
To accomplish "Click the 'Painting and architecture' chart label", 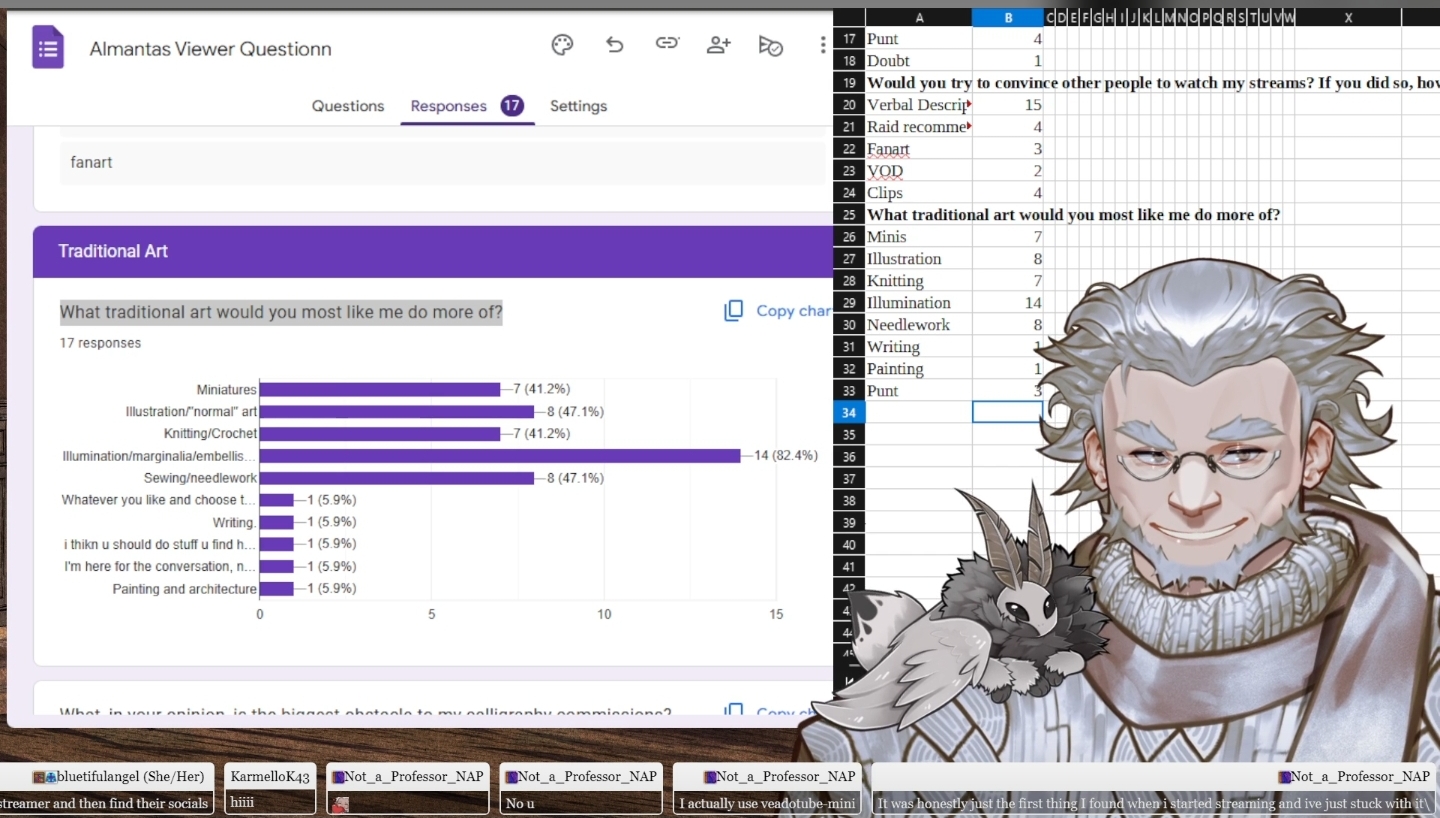I will (184, 589).
